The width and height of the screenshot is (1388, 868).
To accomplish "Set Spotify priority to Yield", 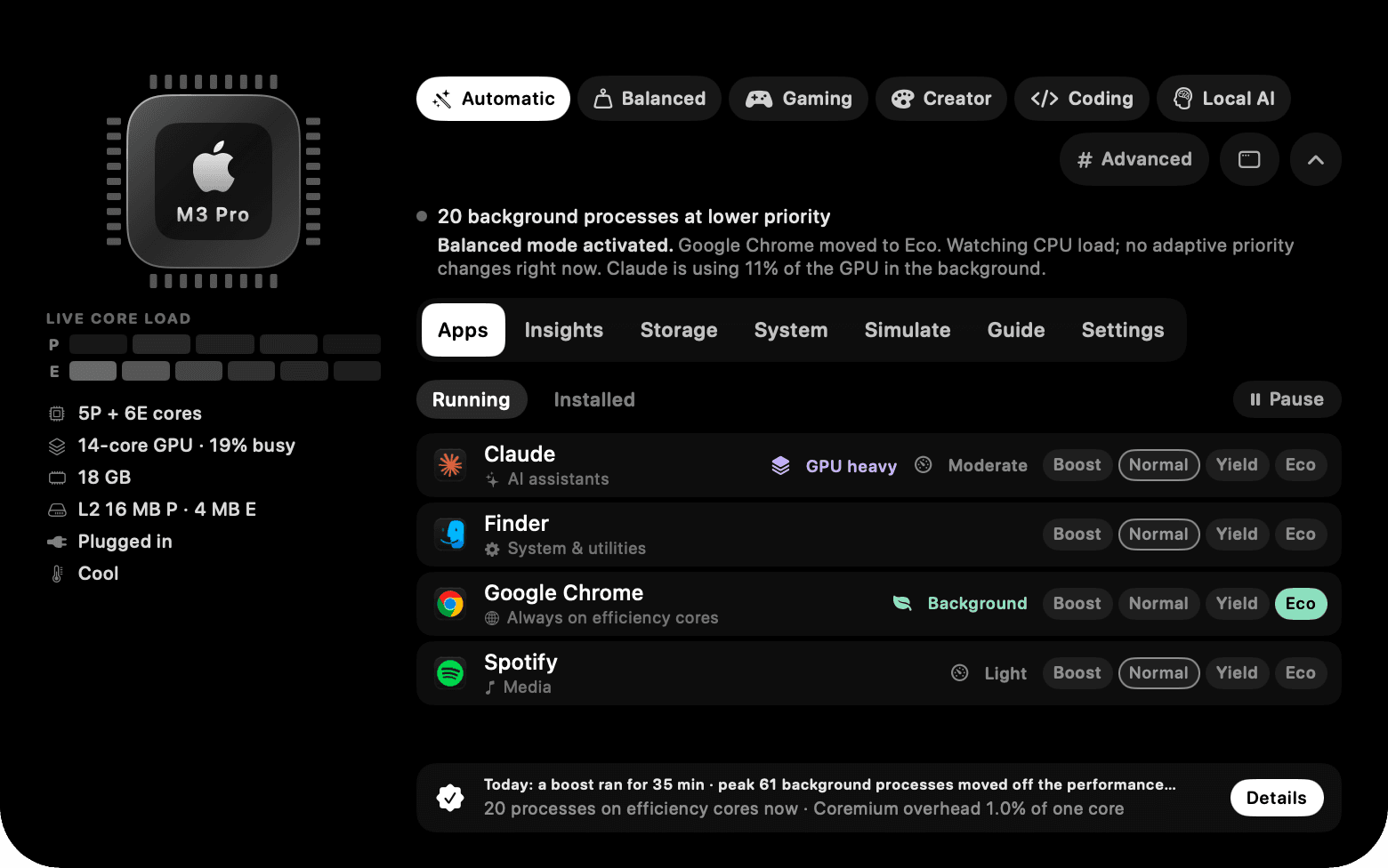I will (1237, 673).
